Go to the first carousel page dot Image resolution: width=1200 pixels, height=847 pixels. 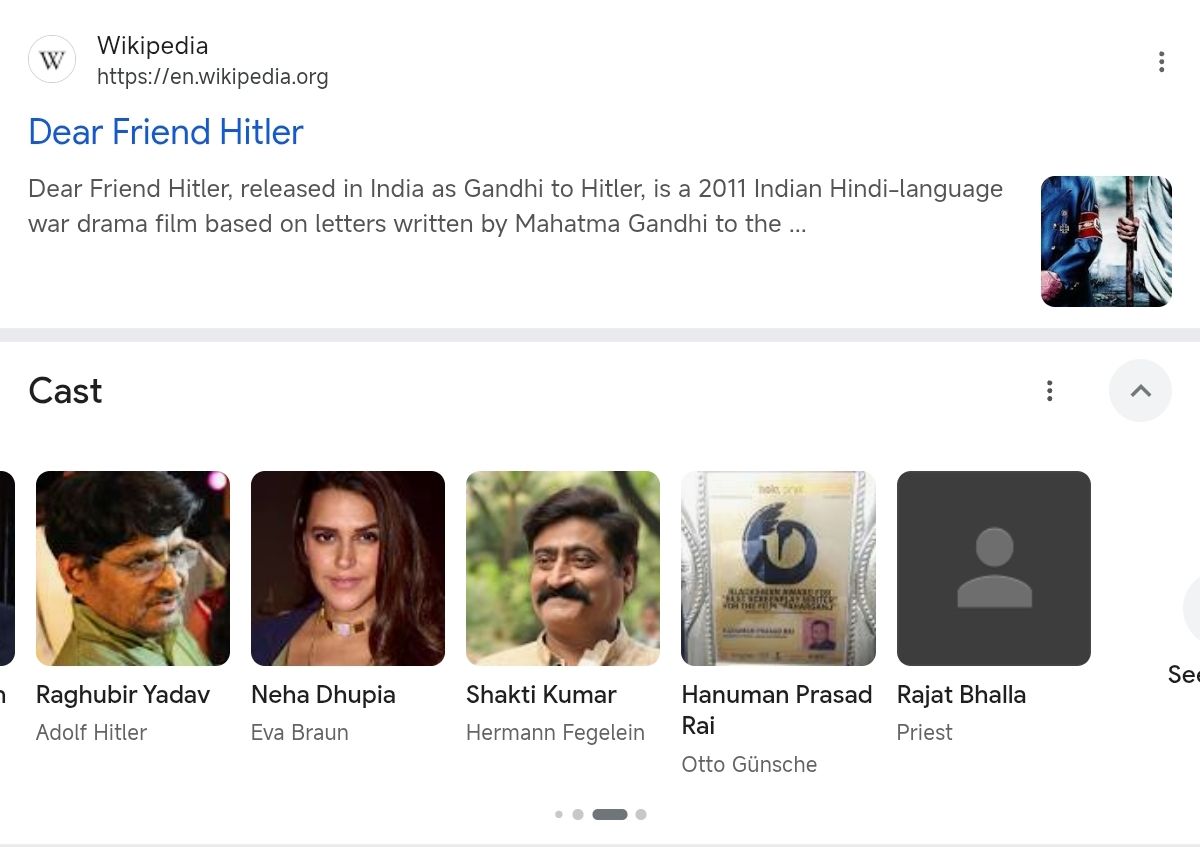pos(559,815)
